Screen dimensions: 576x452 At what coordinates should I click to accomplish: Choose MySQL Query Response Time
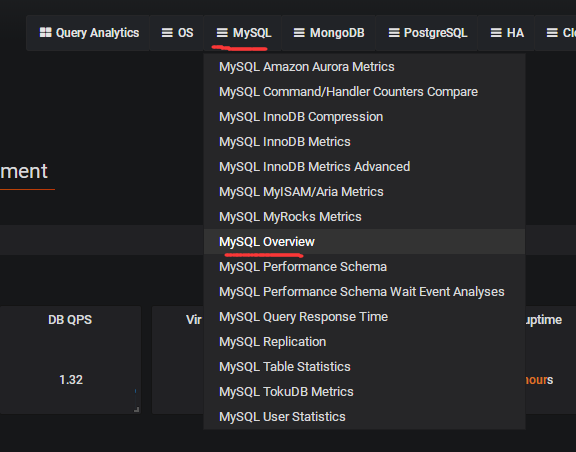(364, 317)
